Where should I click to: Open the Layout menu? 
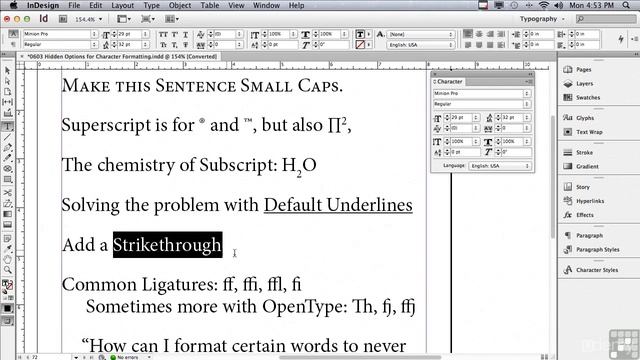(122, 6)
